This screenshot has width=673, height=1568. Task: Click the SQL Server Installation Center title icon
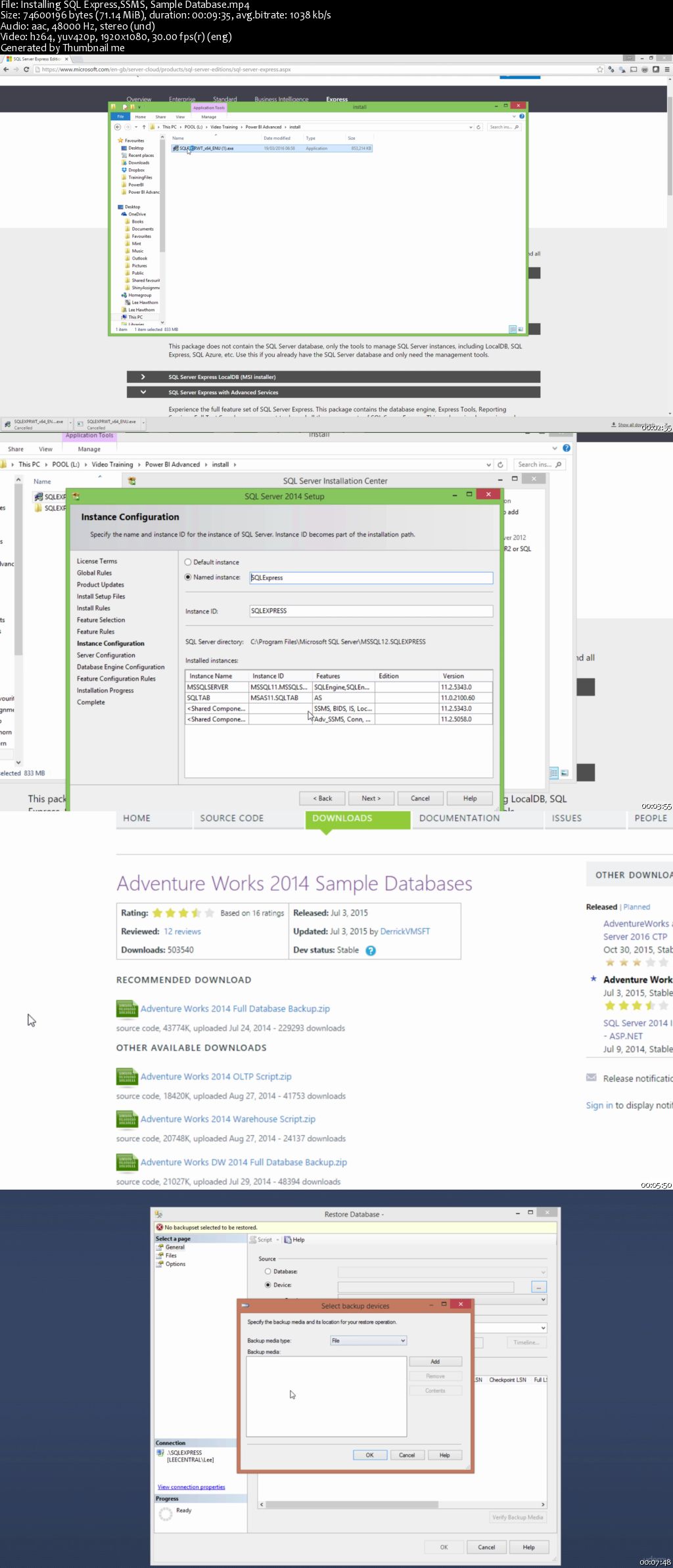(132, 481)
